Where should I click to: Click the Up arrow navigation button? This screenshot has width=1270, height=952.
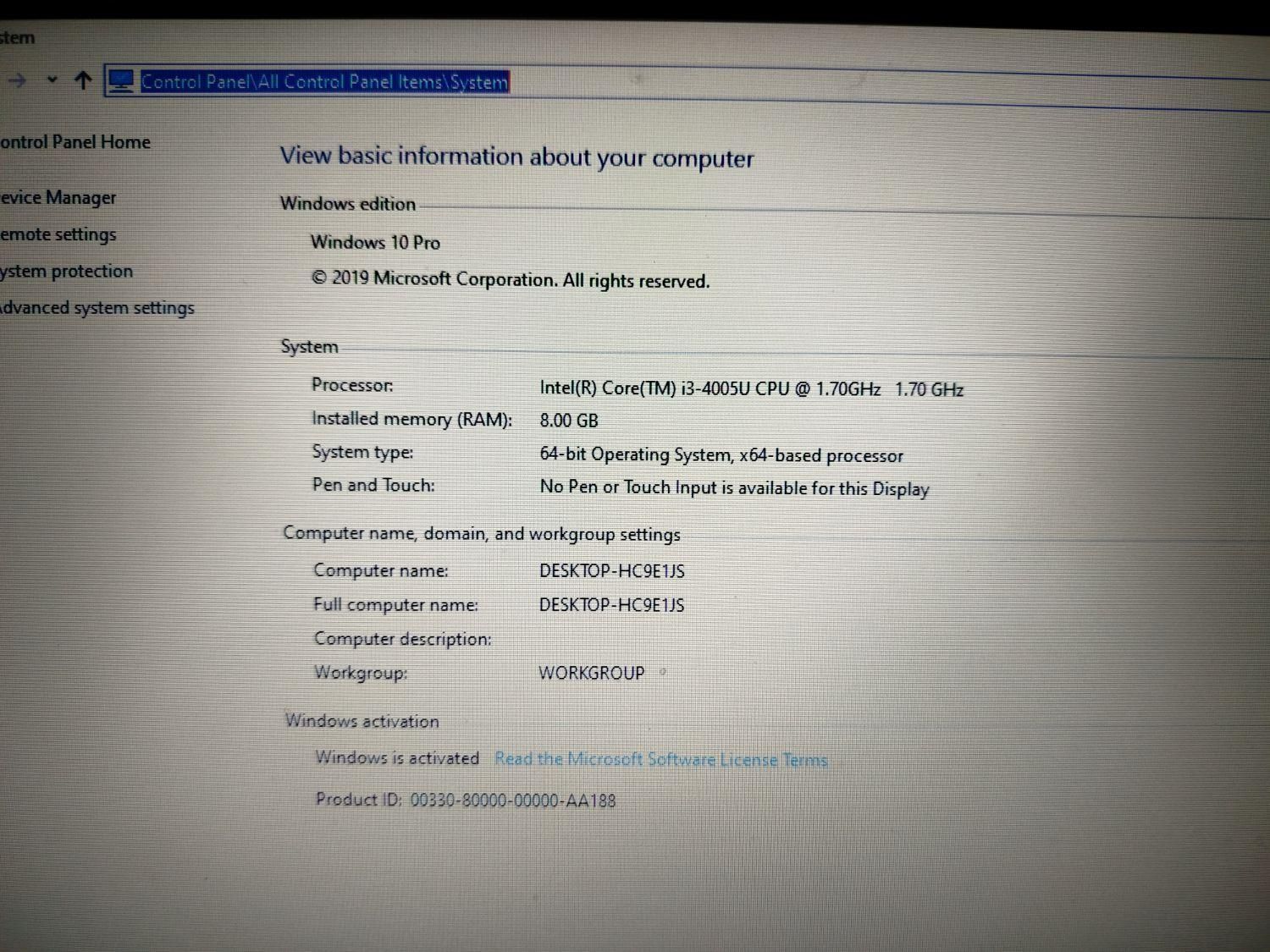tap(82, 80)
